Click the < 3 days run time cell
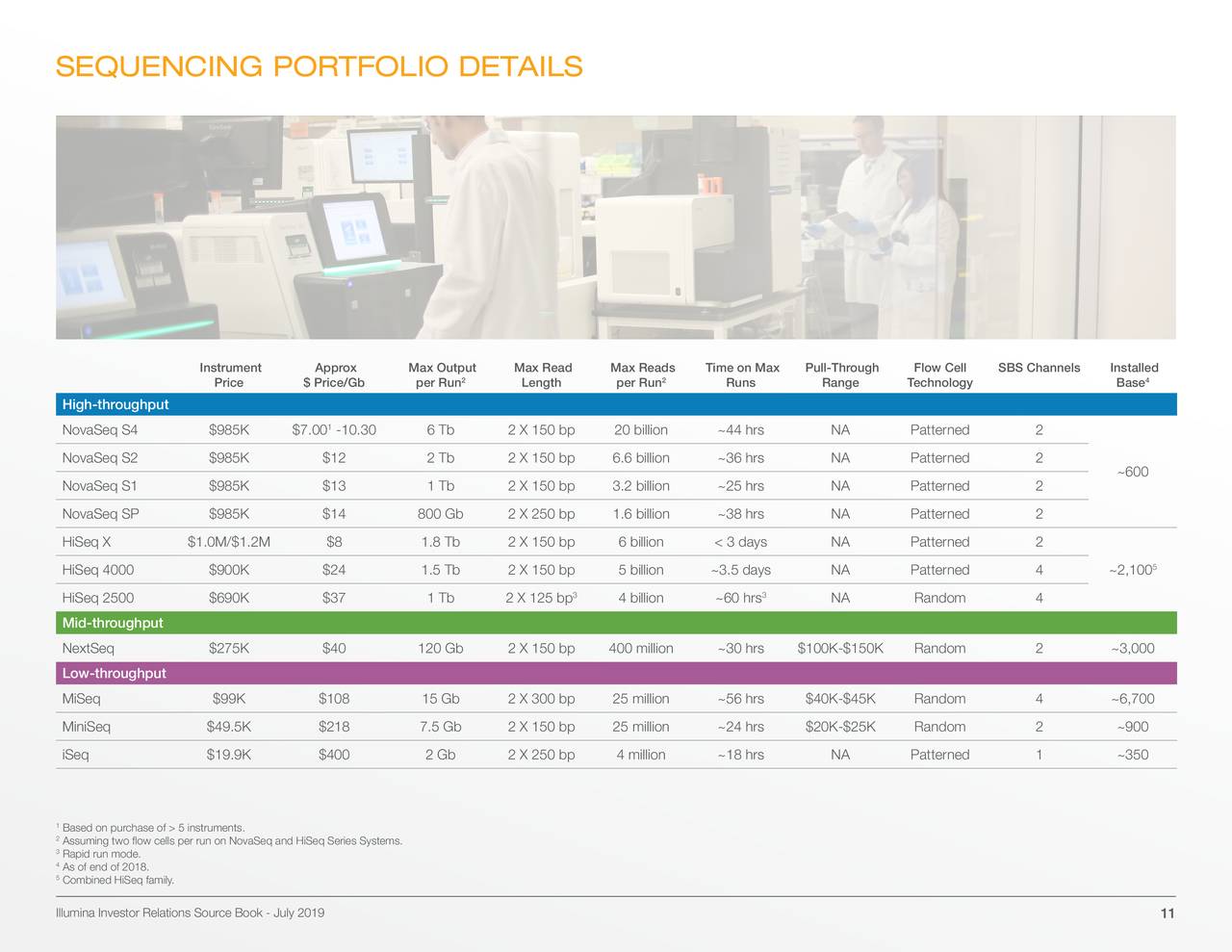Image resolution: width=1232 pixels, height=952 pixels. (741, 542)
